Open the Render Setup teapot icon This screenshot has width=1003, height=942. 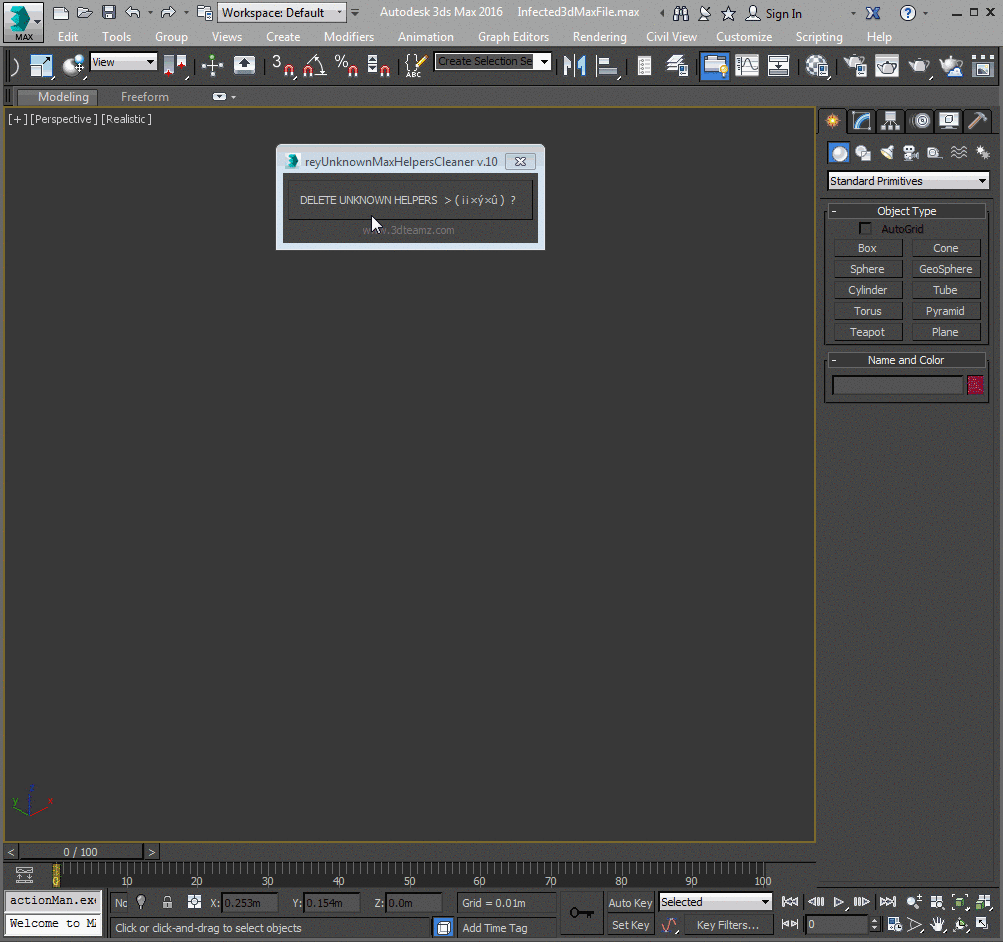click(x=855, y=65)
